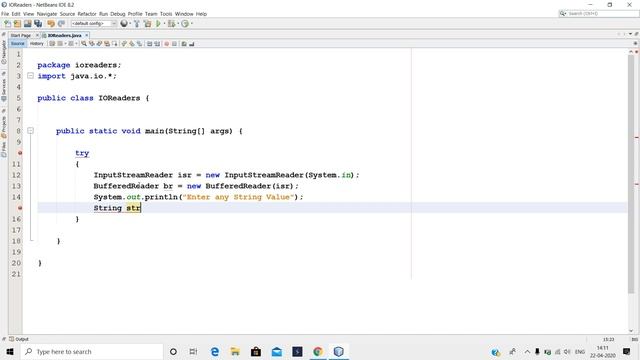Open the Navigator side panel tab
This screenshot has height=360, width=640.
click(4, 52)
